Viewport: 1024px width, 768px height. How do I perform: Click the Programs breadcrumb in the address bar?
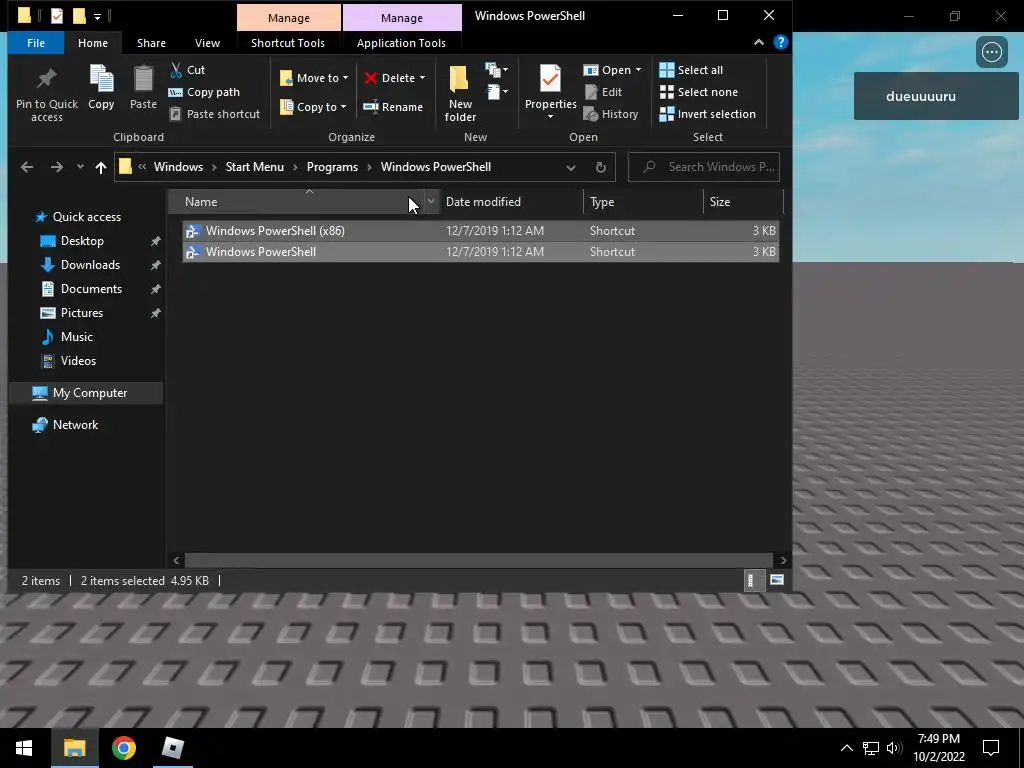click(x=332, y=167)
